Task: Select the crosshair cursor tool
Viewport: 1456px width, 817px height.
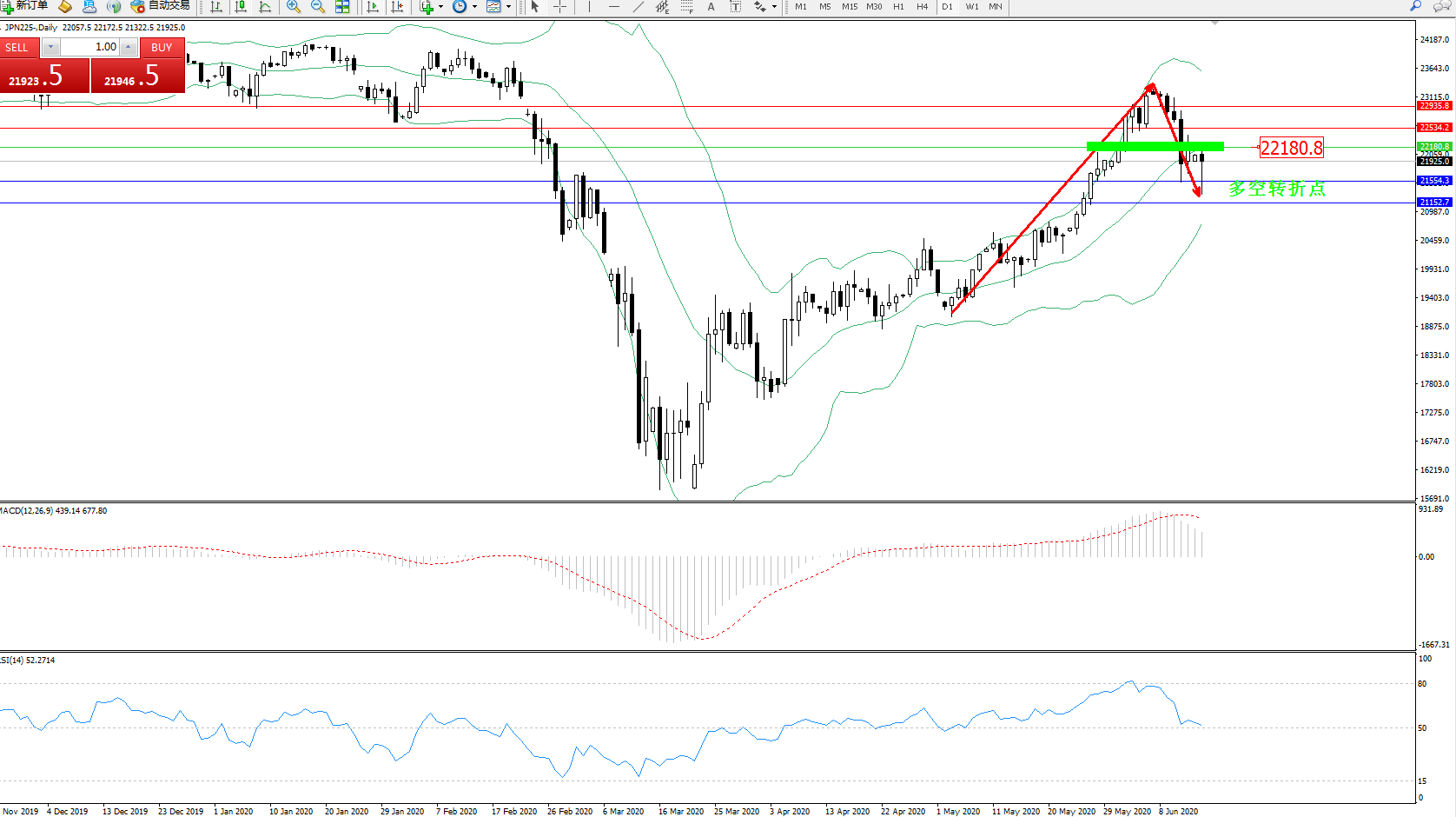Action: click(560, 6)
